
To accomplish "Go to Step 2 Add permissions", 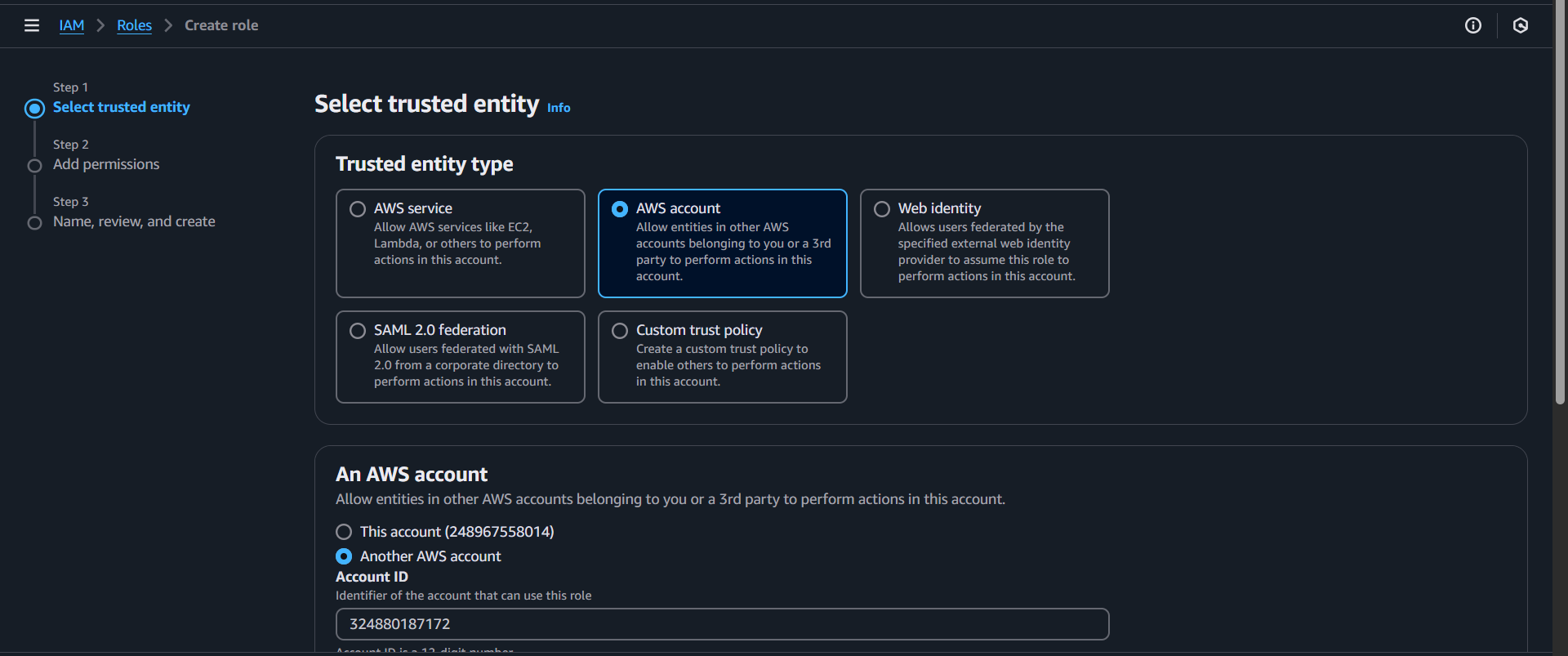I will click(106, 164).
